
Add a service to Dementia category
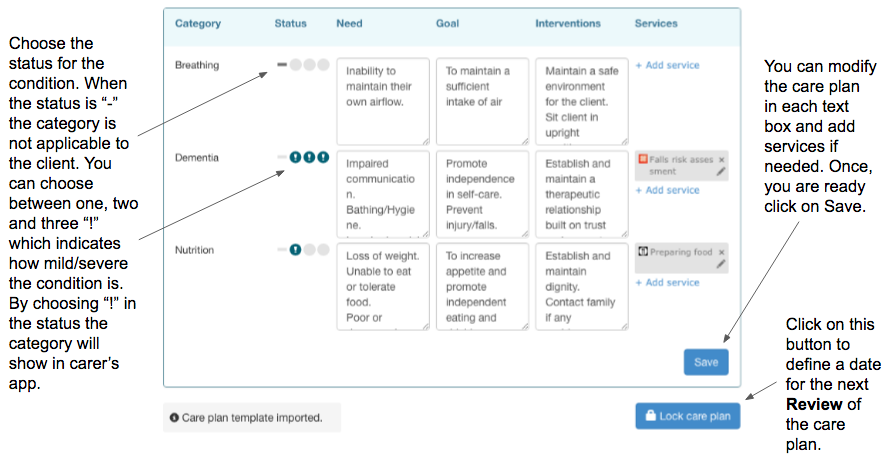[x=667, y=190]
